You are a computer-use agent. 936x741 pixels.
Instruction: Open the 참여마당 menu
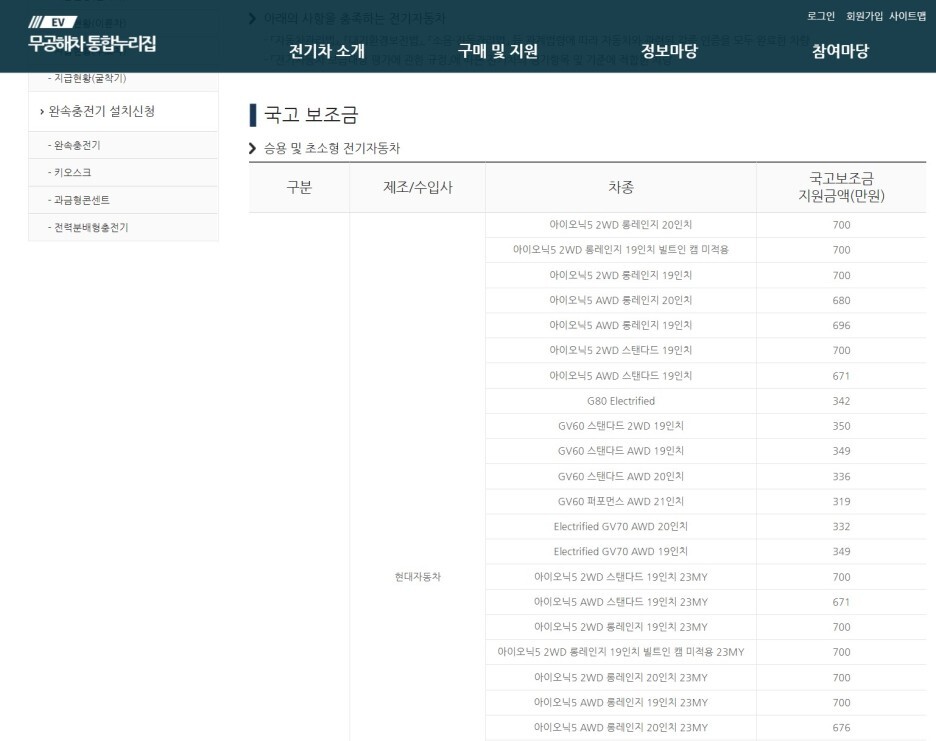(840, 51)
